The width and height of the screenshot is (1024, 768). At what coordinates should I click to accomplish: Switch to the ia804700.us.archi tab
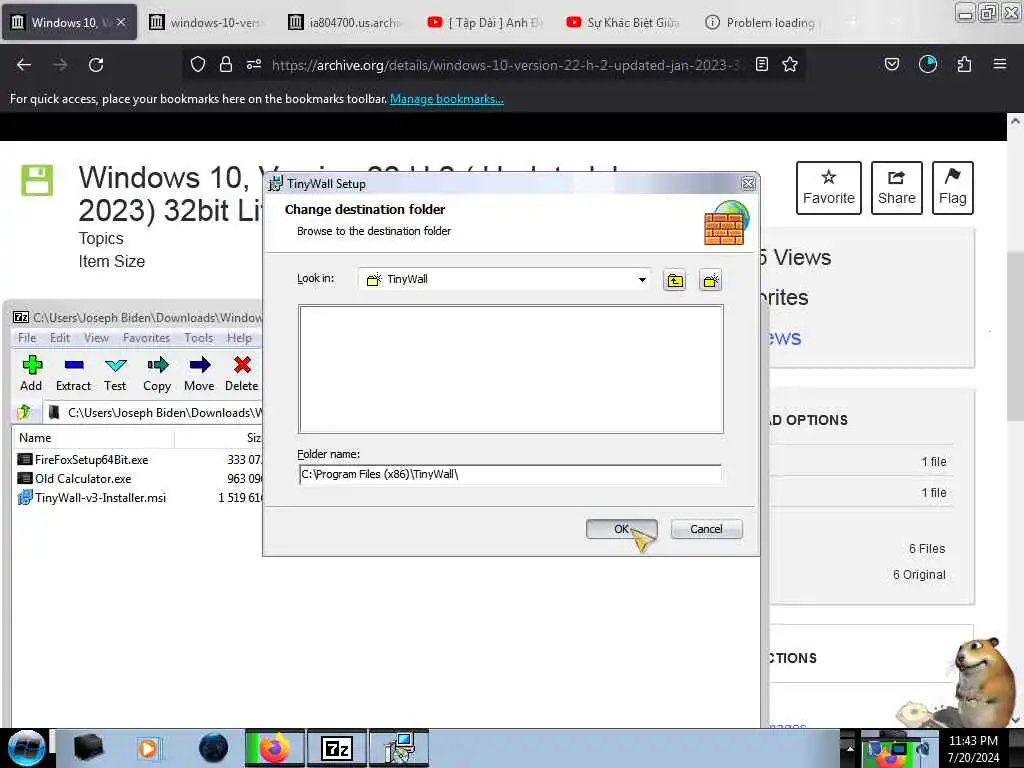[x=346, y=22]
